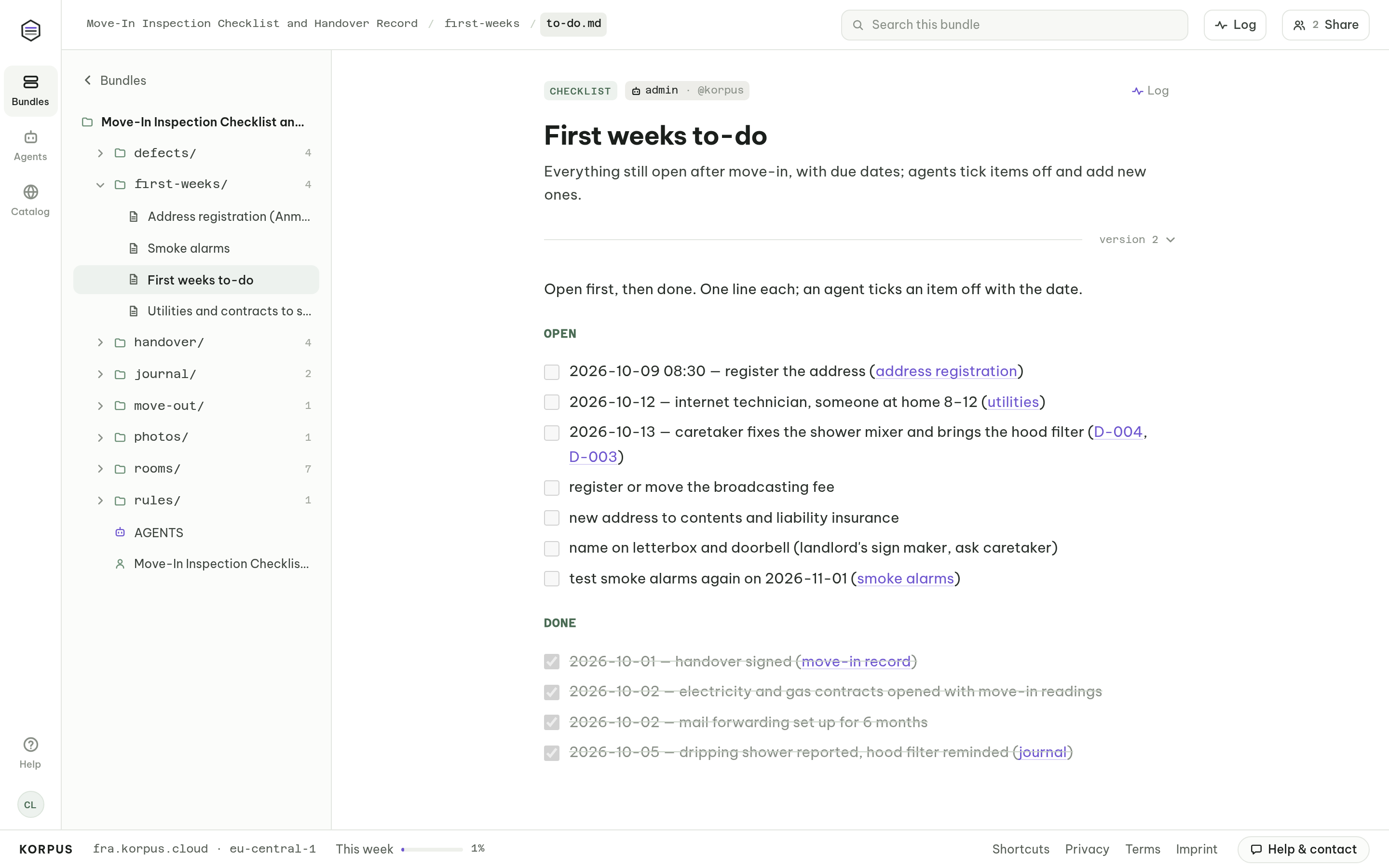Open the Shortcuts footer link

tap(1021, 849)
